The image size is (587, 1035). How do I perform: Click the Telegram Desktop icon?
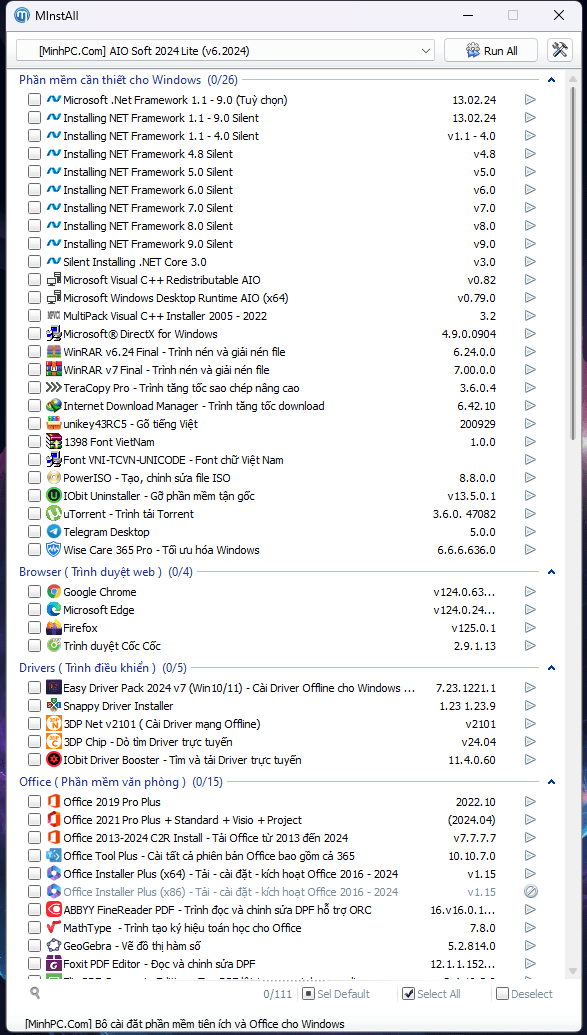[x=53, y=532]
